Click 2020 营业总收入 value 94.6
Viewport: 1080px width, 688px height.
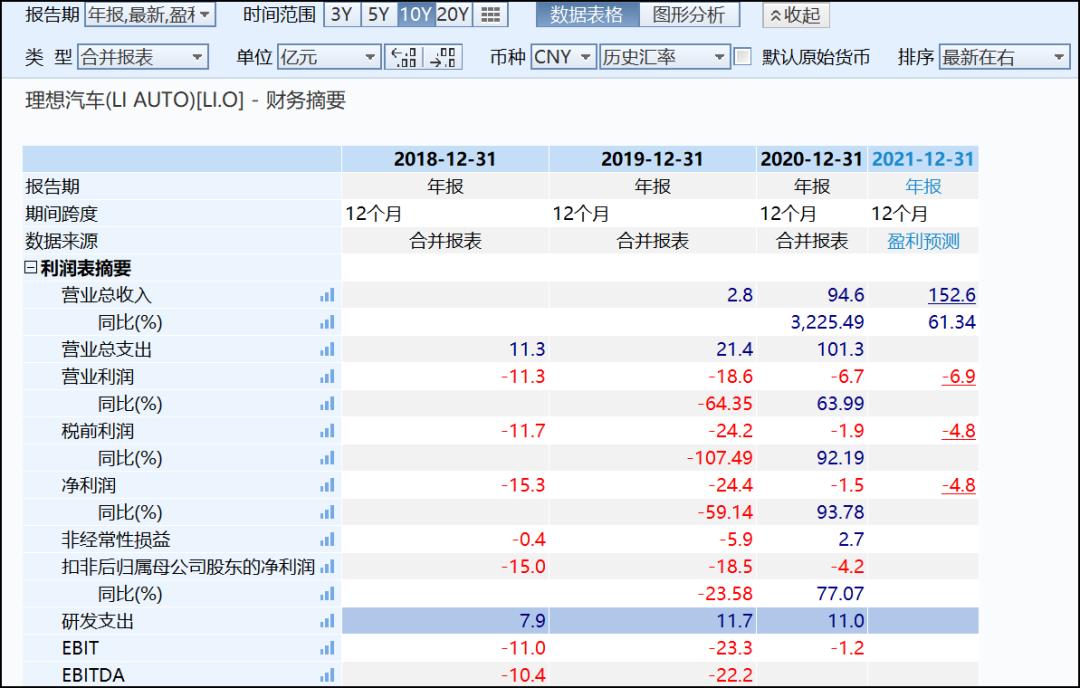point(846,295)
